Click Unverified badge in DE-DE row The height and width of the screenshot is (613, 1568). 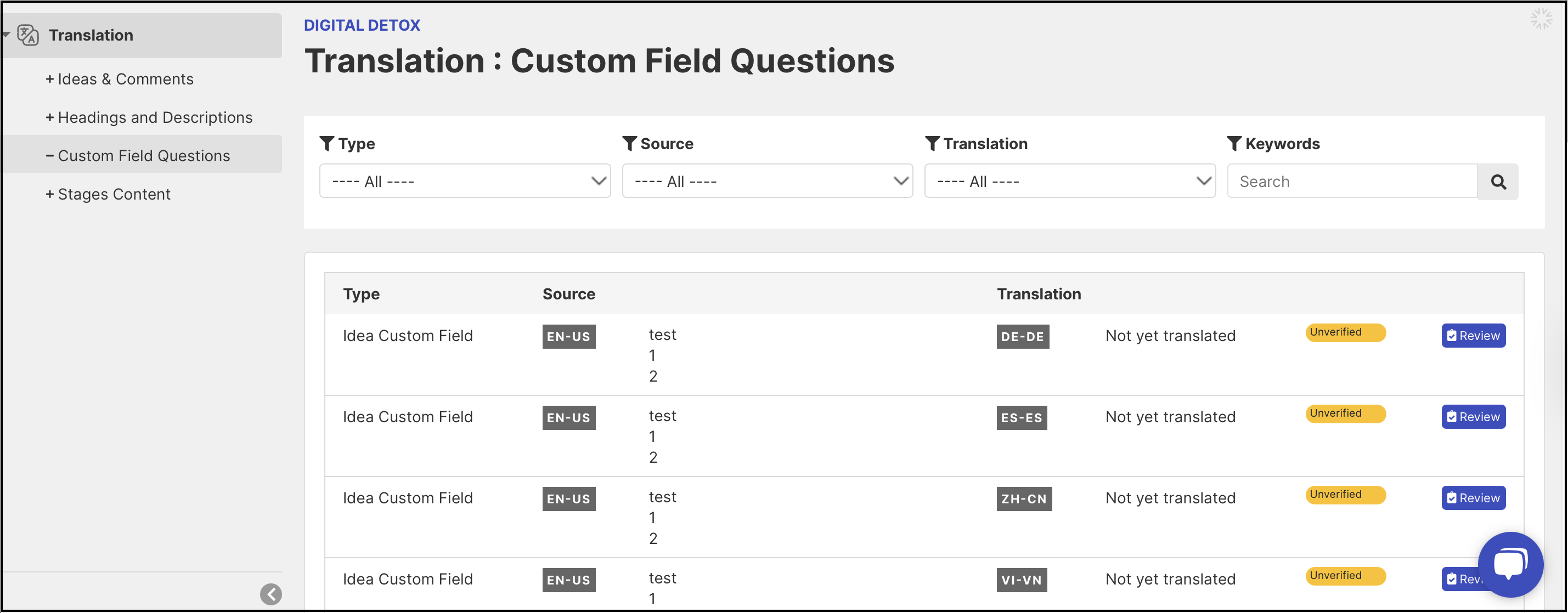pyautogui.click(x=1345, y=333)
